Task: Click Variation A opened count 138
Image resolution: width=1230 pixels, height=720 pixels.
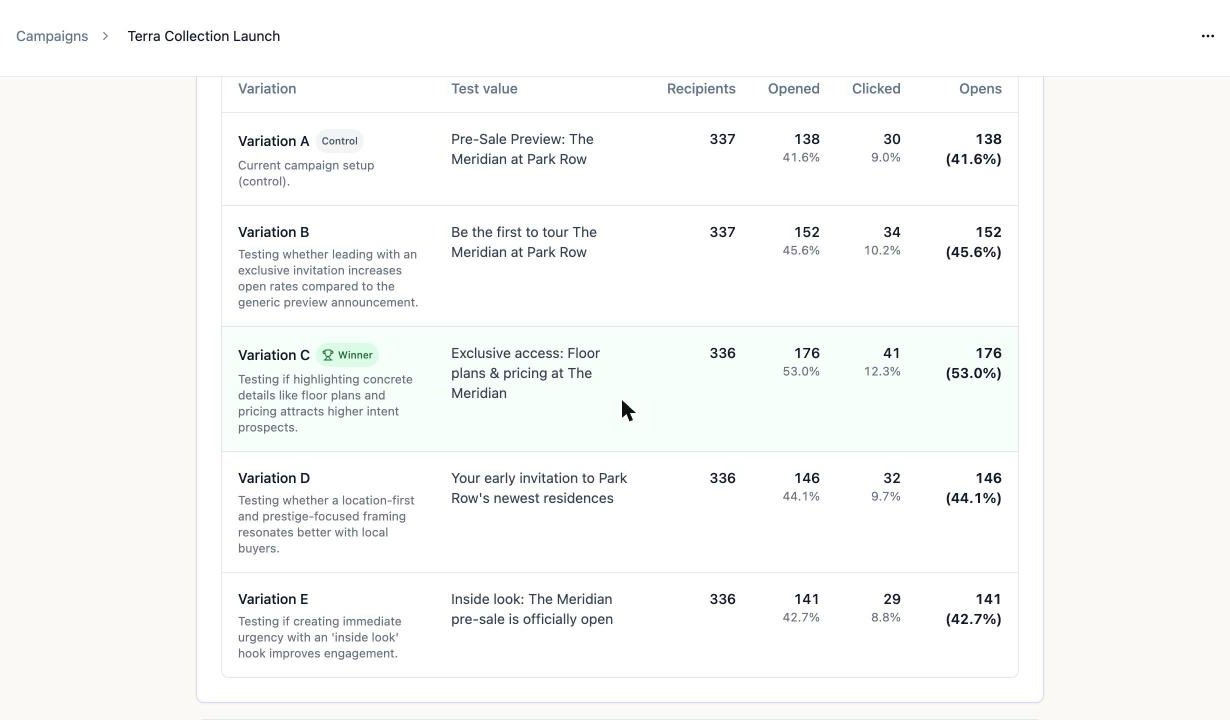Action: click(807, 139)
